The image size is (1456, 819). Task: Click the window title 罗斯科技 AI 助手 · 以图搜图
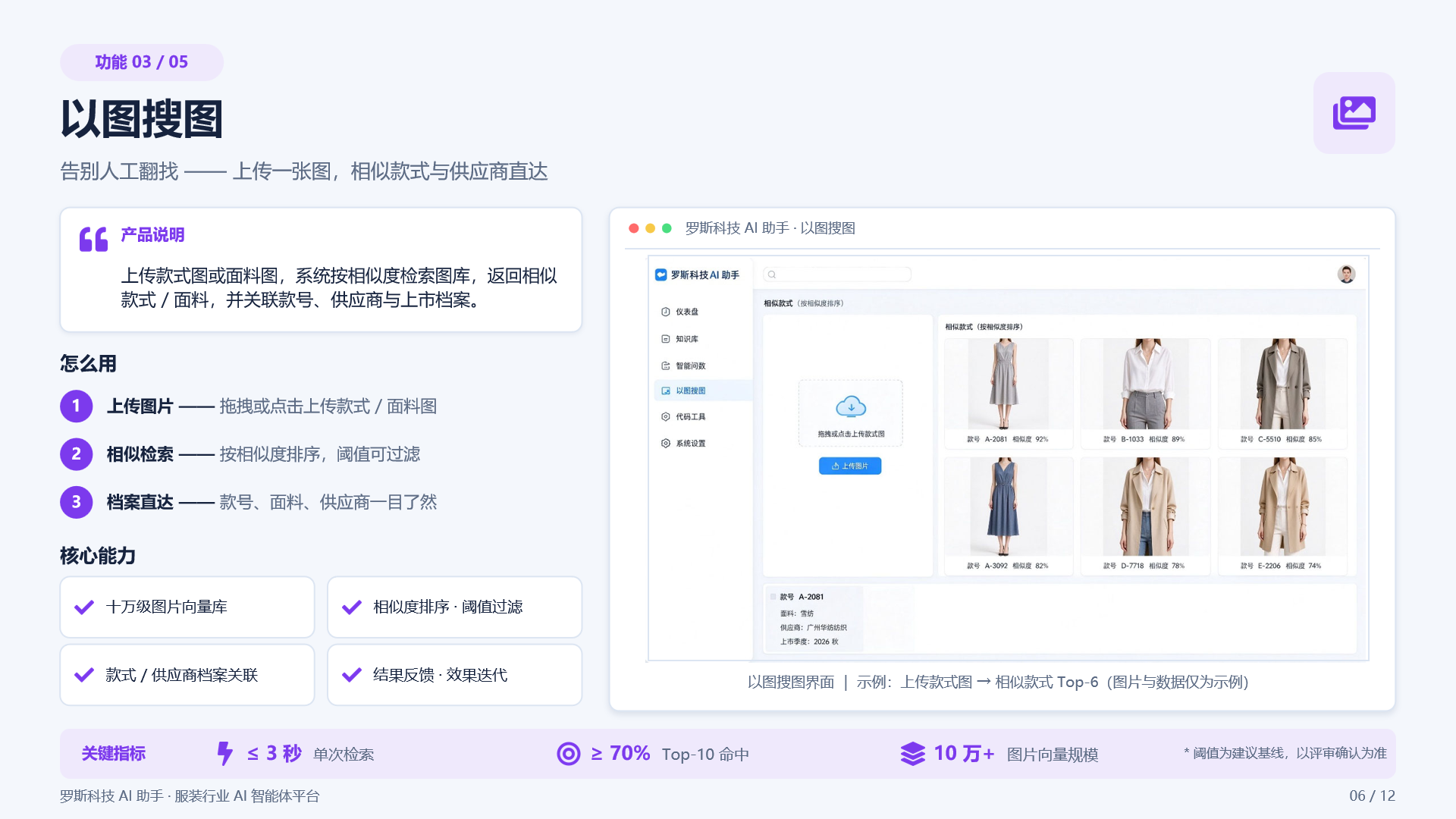point(770,228)
